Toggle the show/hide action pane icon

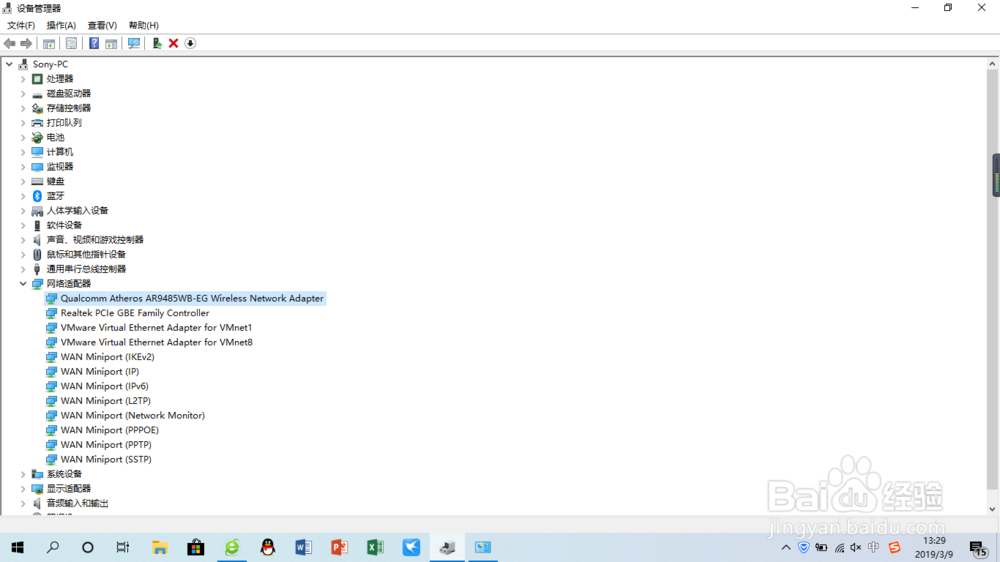click(111, 43)
